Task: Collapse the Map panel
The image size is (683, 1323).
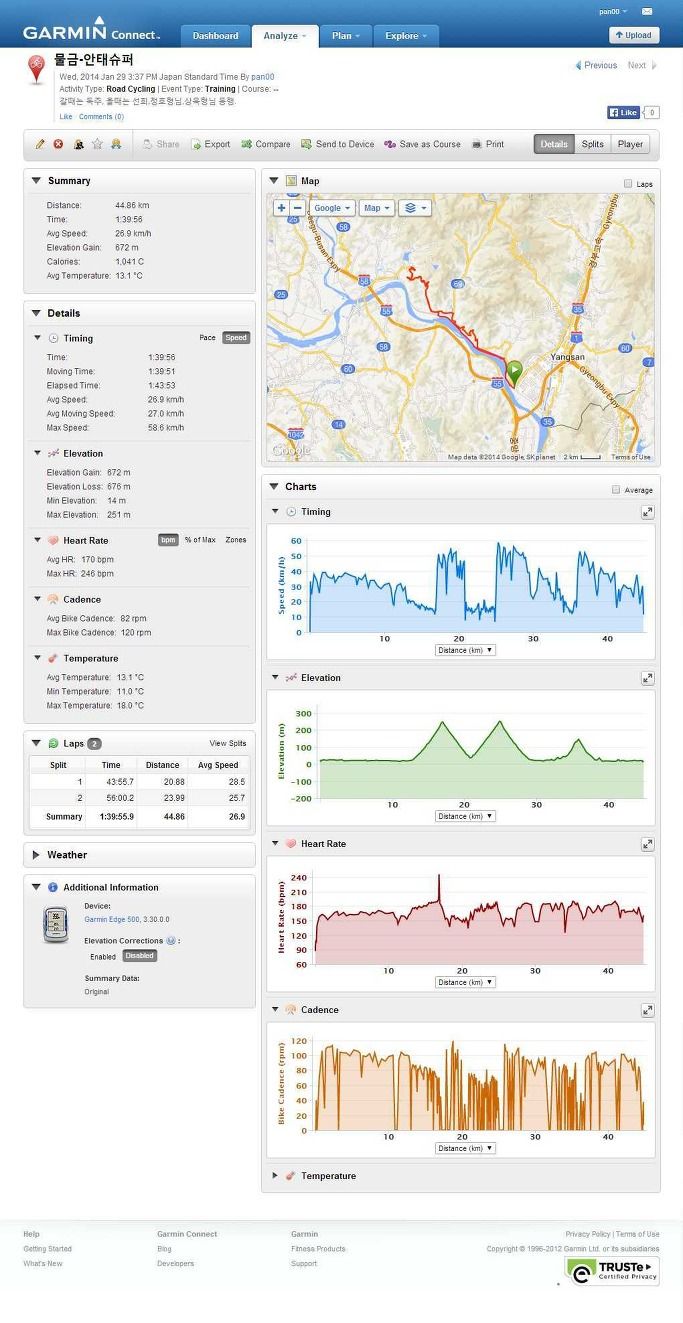Action: (x=274, y=181)
